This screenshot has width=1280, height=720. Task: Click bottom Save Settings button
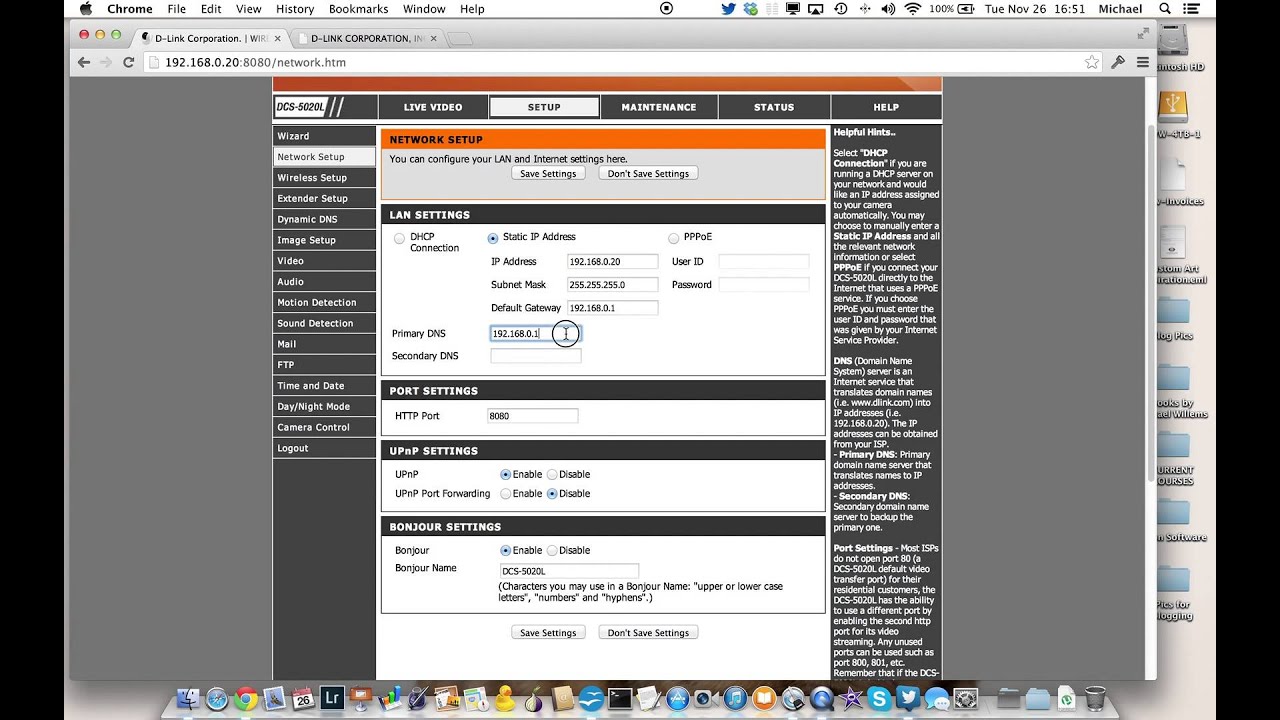tap(548, 633)
